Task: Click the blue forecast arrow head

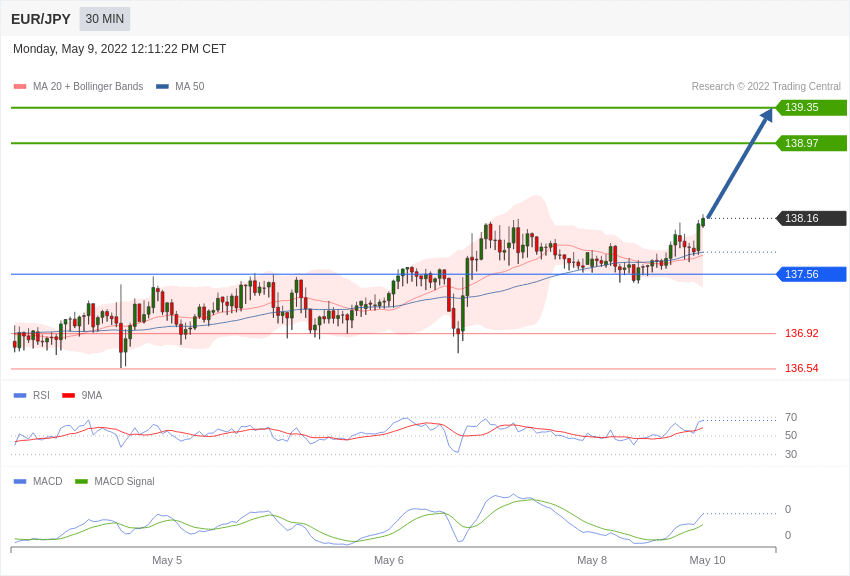Action: 766,116
